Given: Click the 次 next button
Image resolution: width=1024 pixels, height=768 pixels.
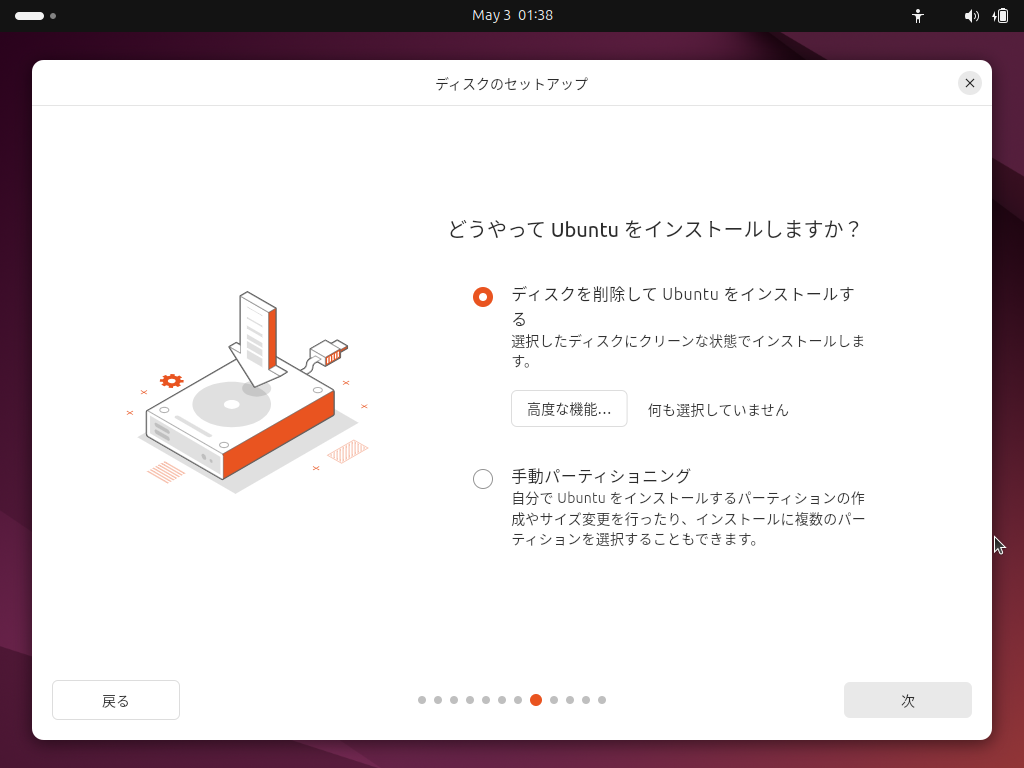Looking at the screenshot, I should coord(907,700).
